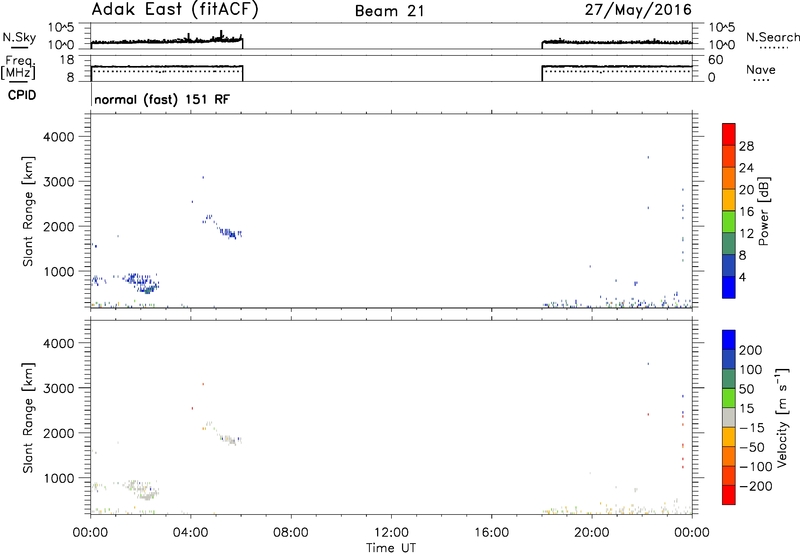Click the 'Adak East (fitACF)' title text
The height and width of the screenshot is (554, 800).
[x=175, y=9]
